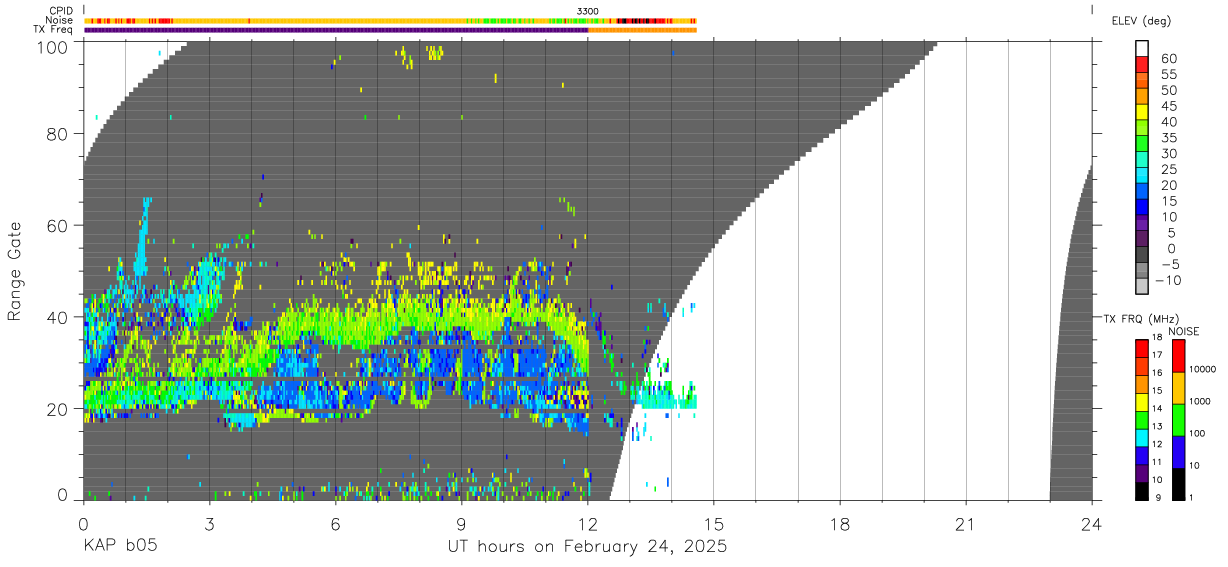Click the "CPID" label at top left

click(61, 10)
